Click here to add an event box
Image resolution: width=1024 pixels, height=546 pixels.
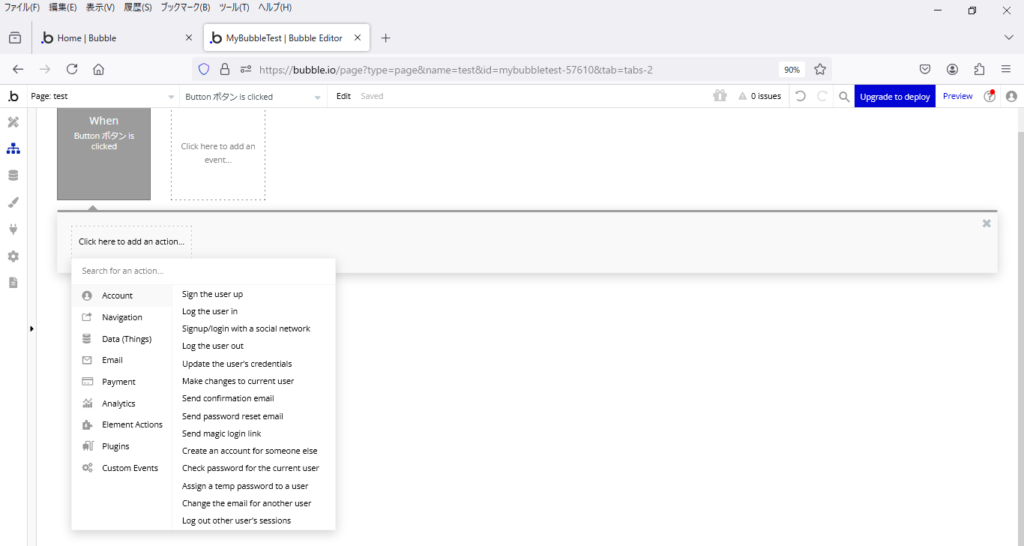click(218, 153)
